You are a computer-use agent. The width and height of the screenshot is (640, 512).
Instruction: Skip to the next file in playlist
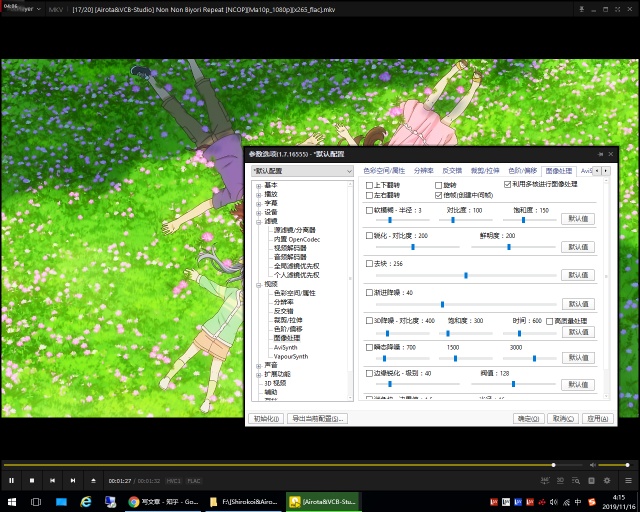point(73,481)
